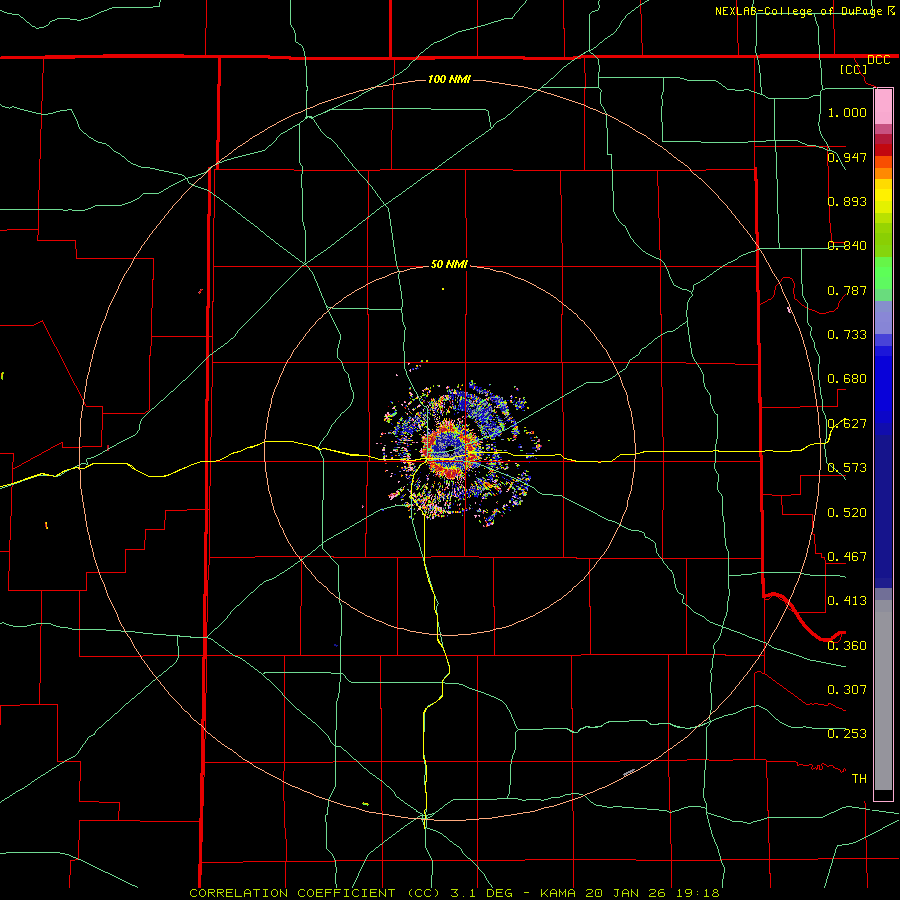Select the 0.893 legend value
Image resolution: width=900 pixels, height=900 pixels.
click(x=847, y=201)
